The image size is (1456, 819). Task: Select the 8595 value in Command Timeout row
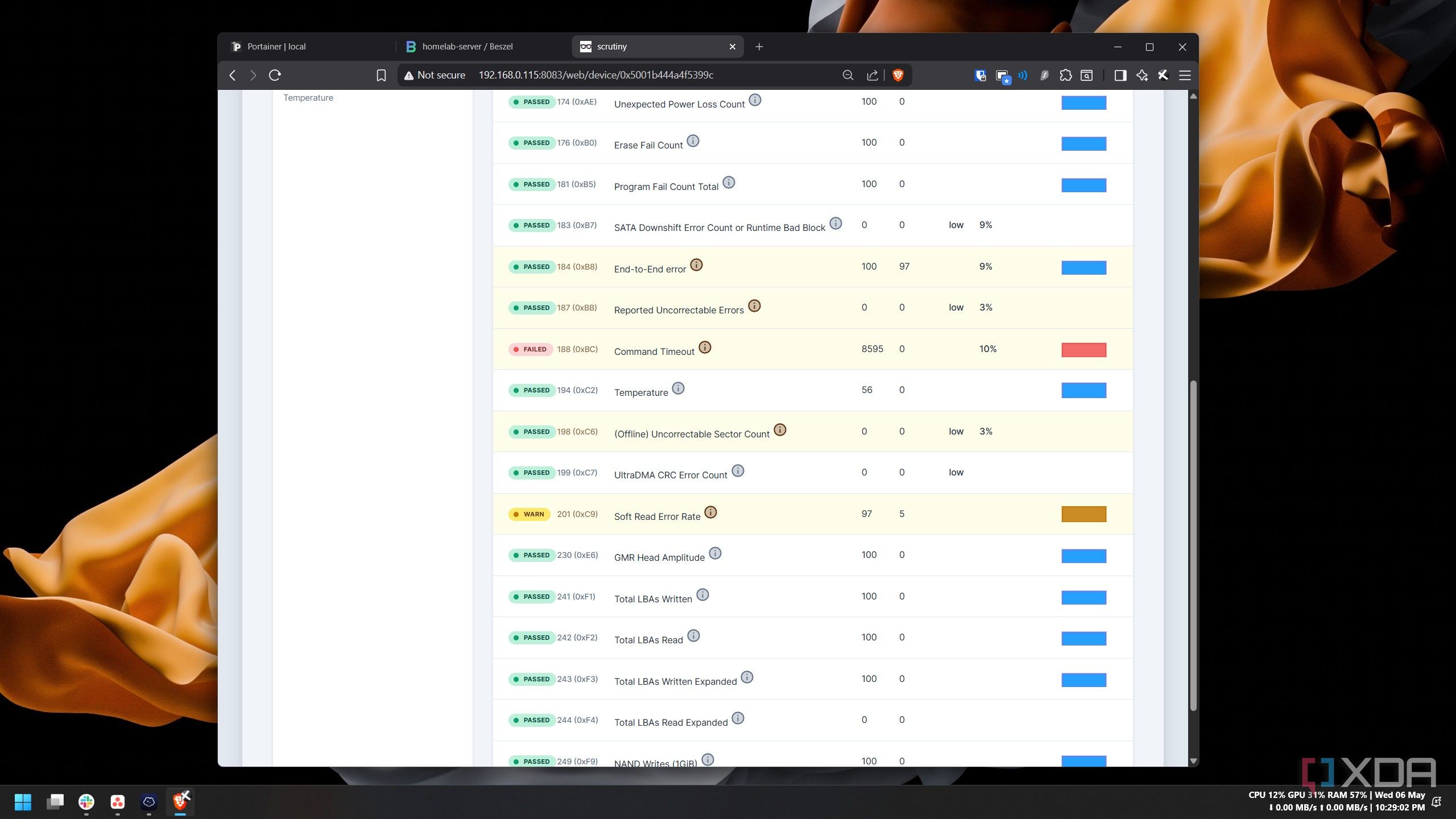[872, 349]
